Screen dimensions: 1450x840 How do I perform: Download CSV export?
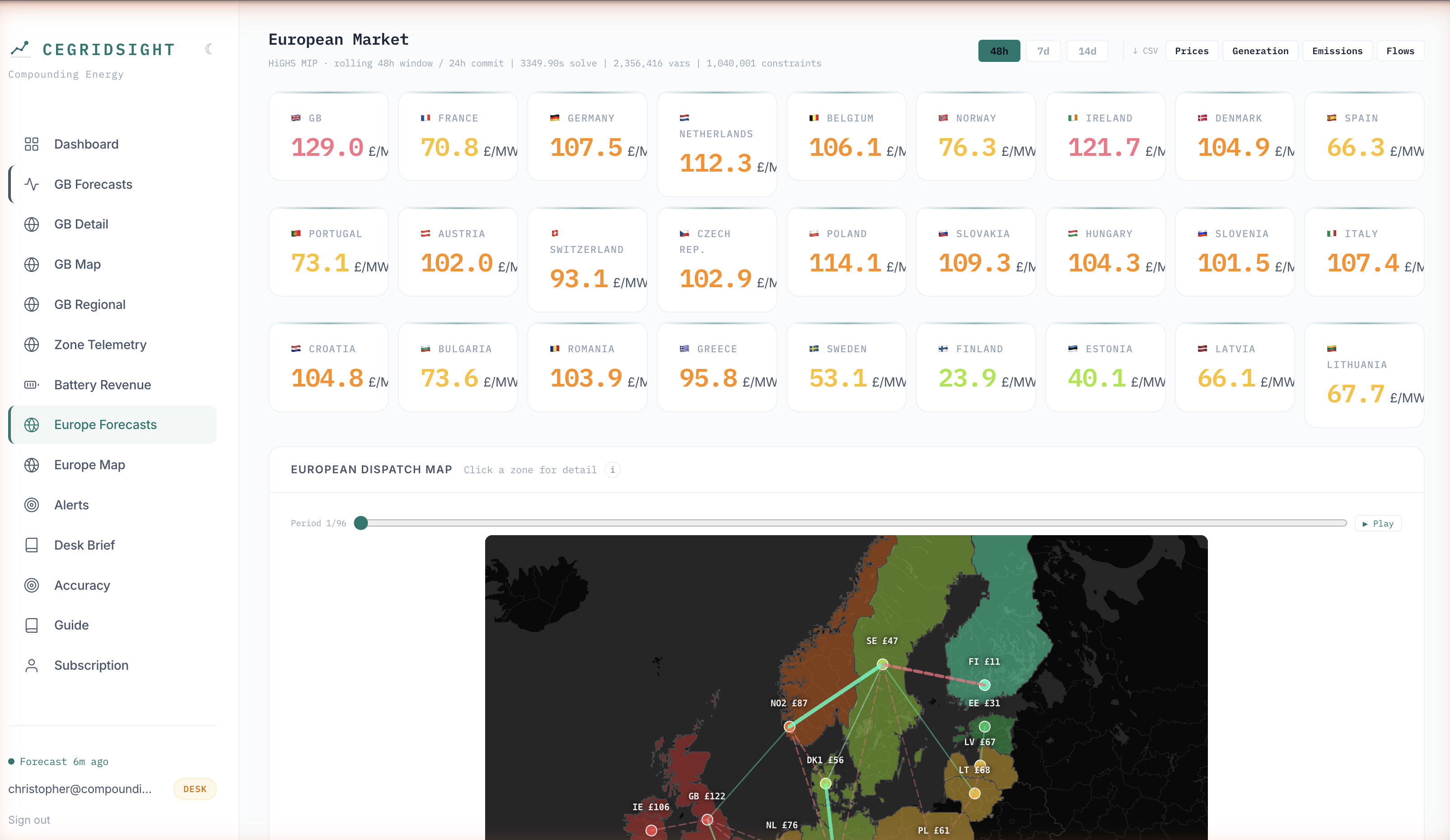tap(1145, 51)
